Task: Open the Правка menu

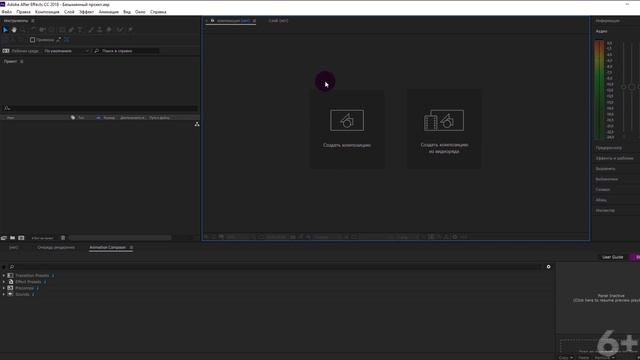Action: pyautogui.click(x=23, y=12)
